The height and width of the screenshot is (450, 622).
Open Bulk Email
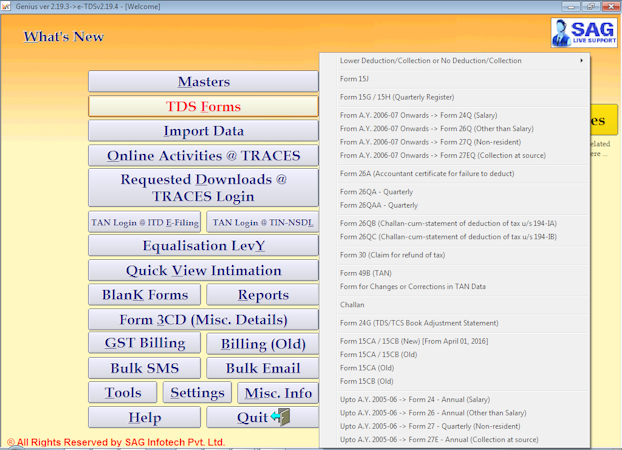[263, 368]
